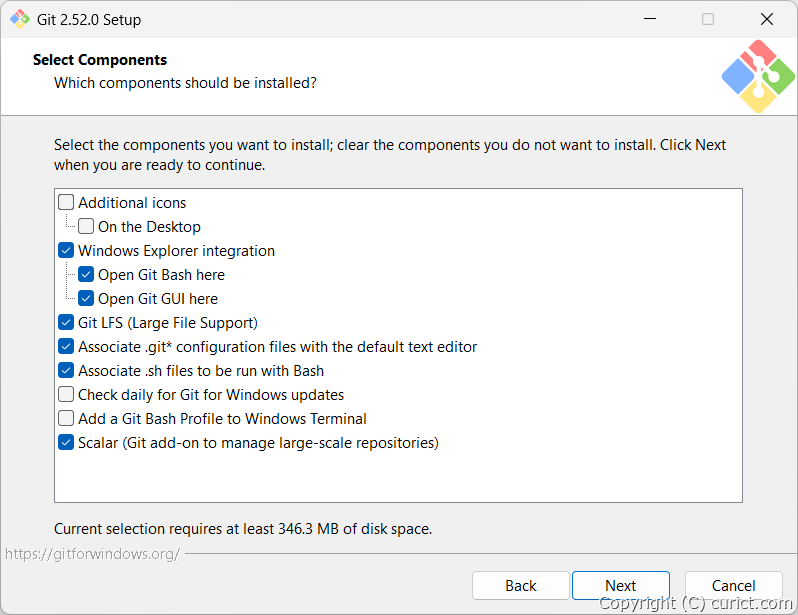
Task: Check the On the Desktop option
Action: tap(86, 227)
